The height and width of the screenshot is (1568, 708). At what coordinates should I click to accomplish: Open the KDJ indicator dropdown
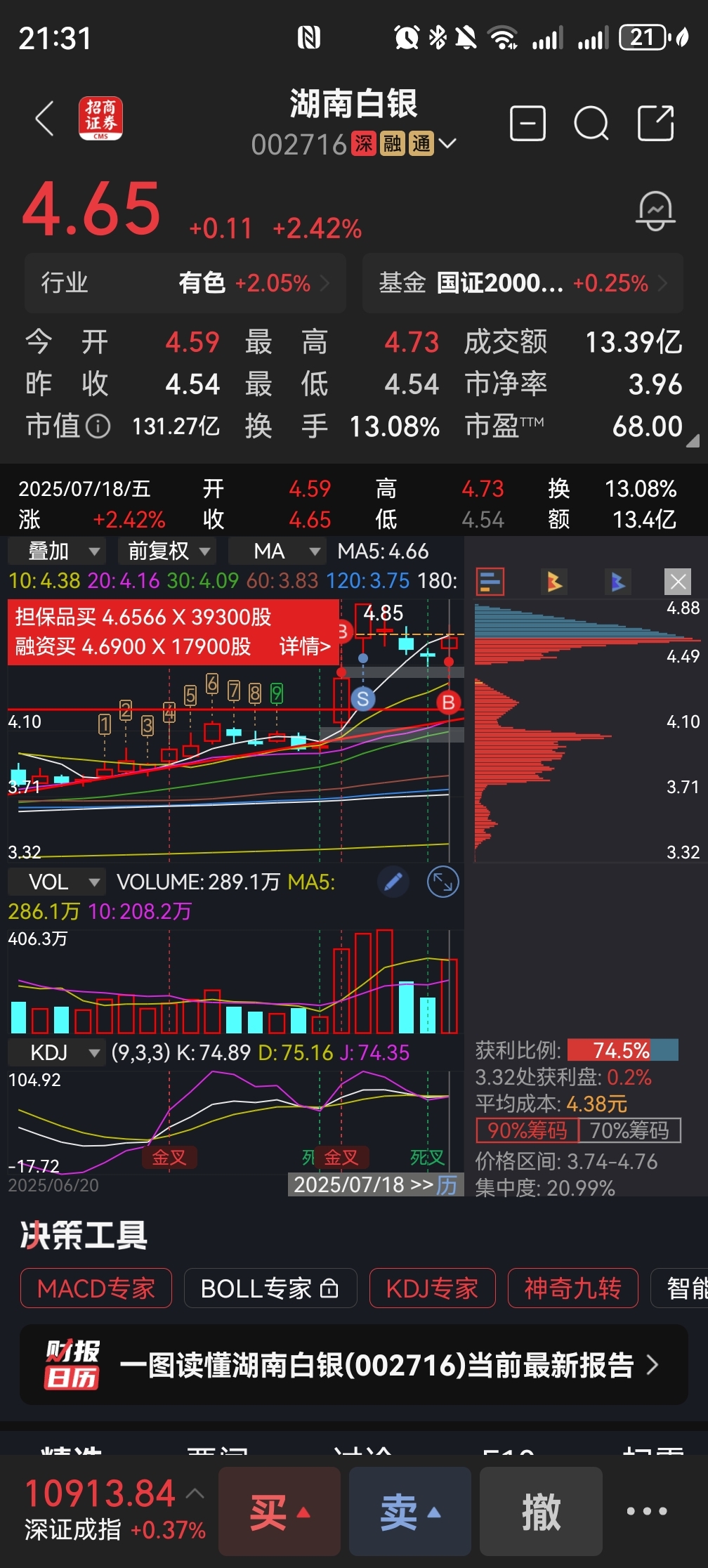[56, 1052]
